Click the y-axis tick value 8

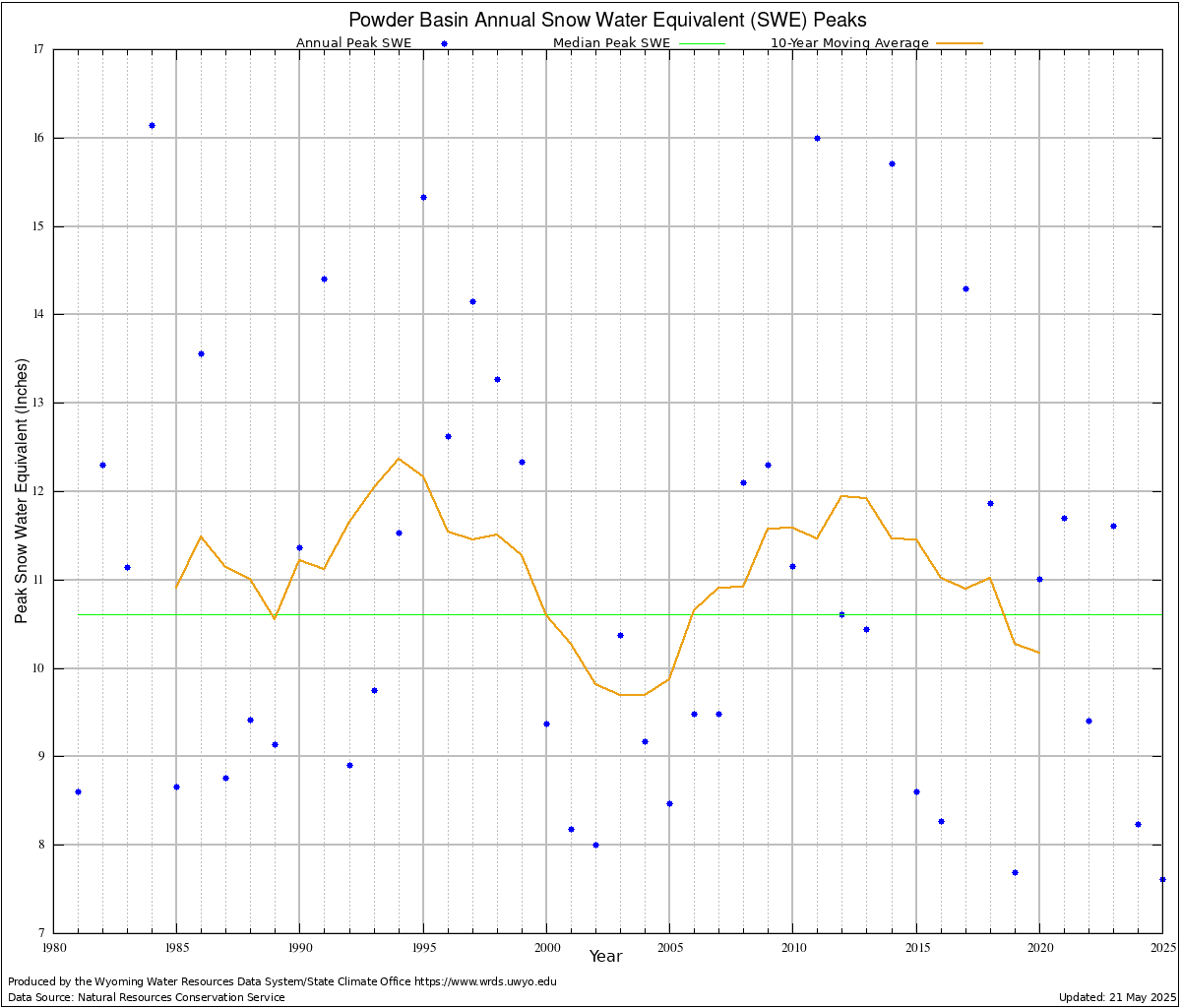point(42,845)
